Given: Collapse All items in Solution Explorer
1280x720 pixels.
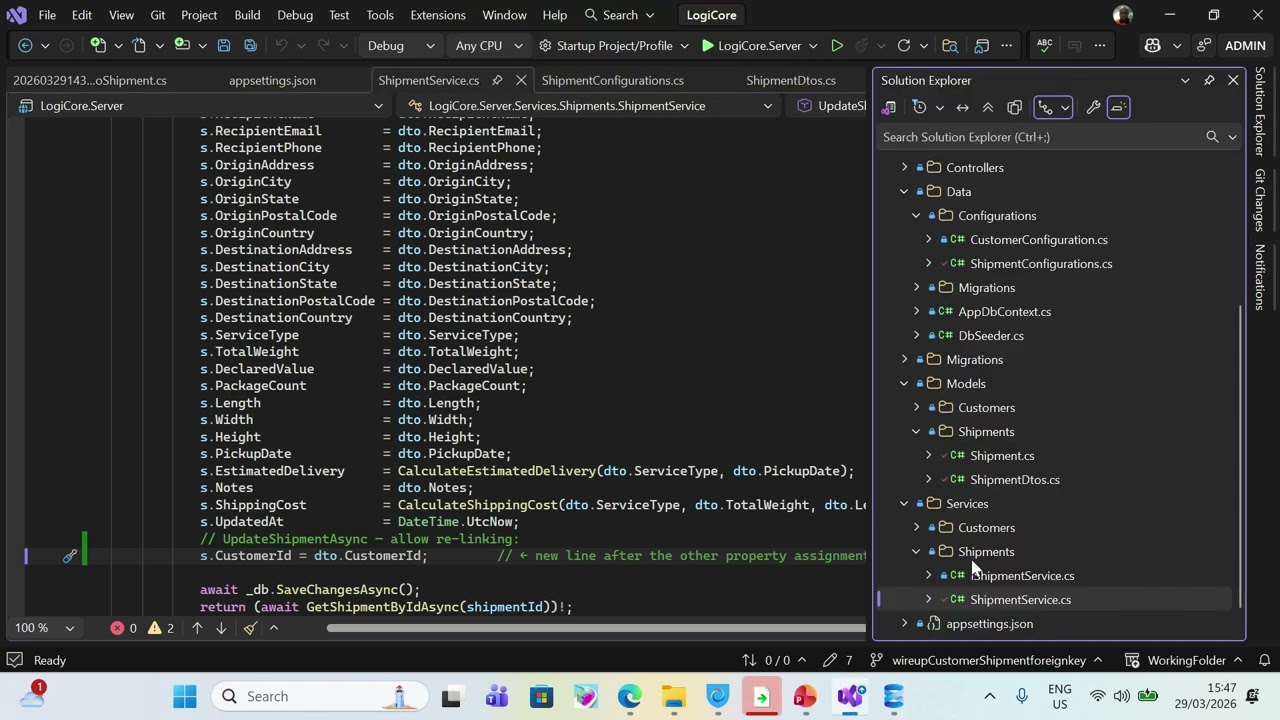Looking at the screenshot, I should point(988,107).
